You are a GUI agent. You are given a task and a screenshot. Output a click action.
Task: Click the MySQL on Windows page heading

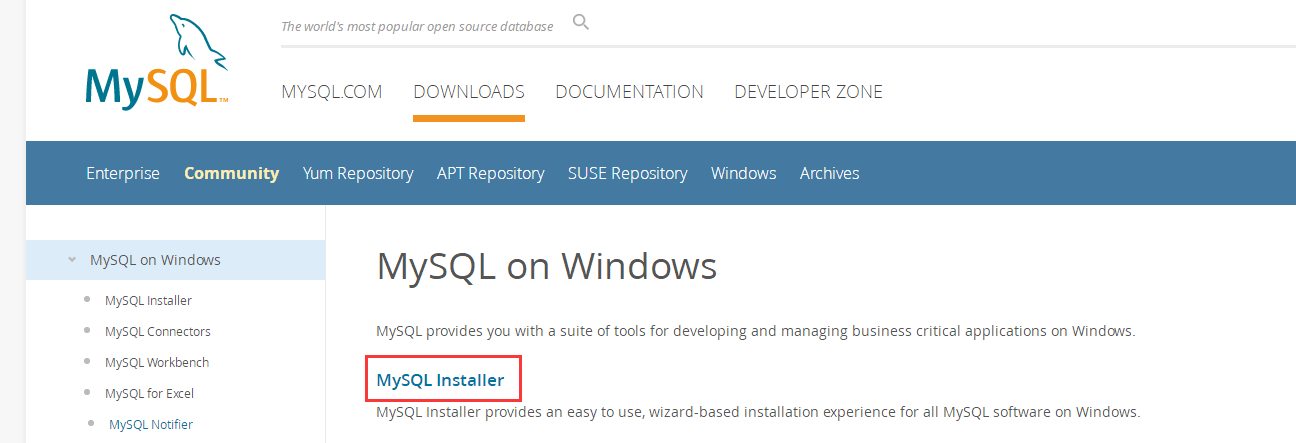(x=547, y=267)
